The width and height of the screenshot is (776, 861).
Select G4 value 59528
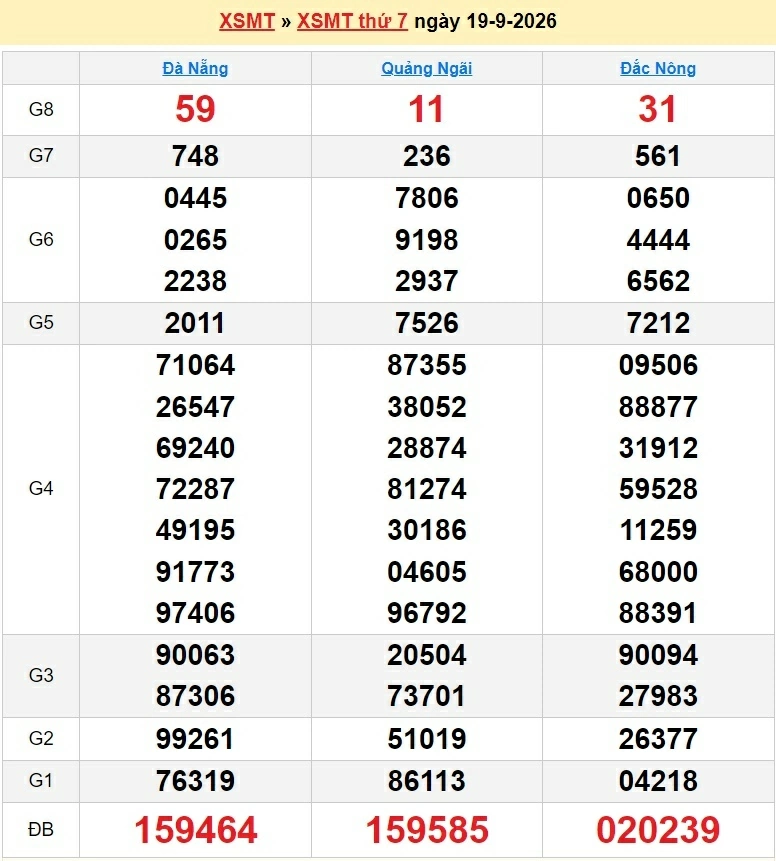point(658,489)
